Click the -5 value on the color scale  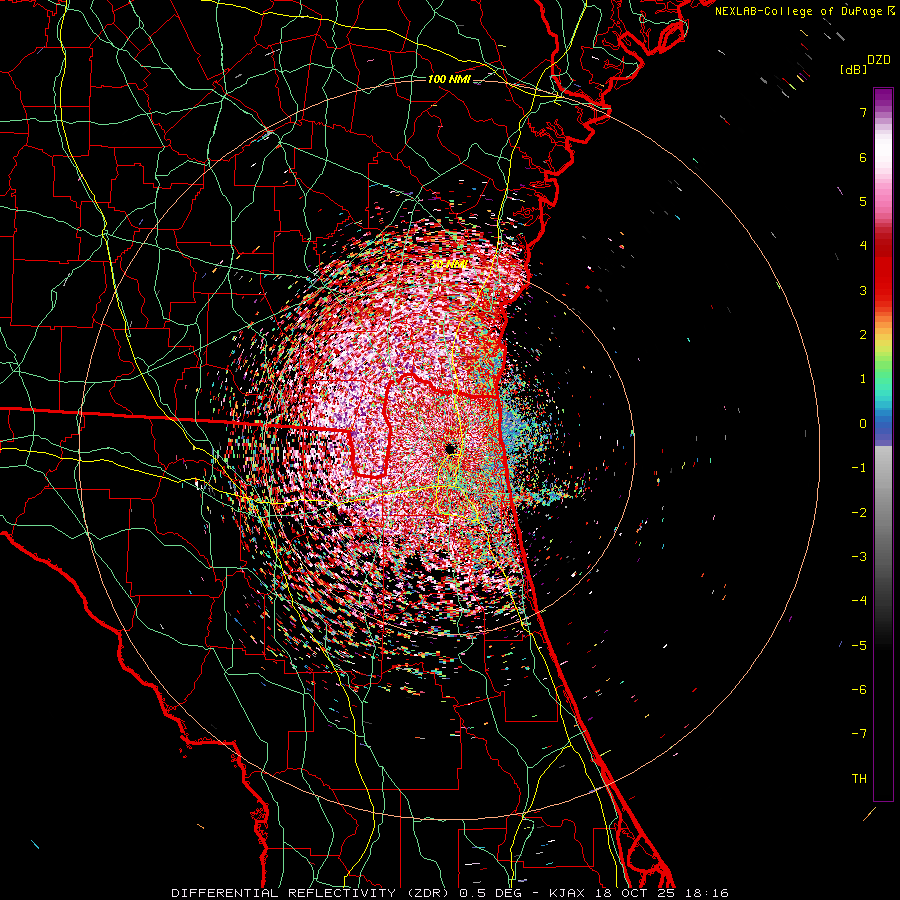[859, 646]
